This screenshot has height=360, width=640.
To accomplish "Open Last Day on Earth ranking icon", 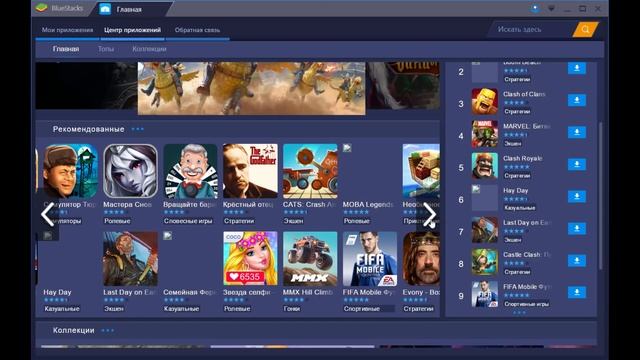I will point(485,230).
